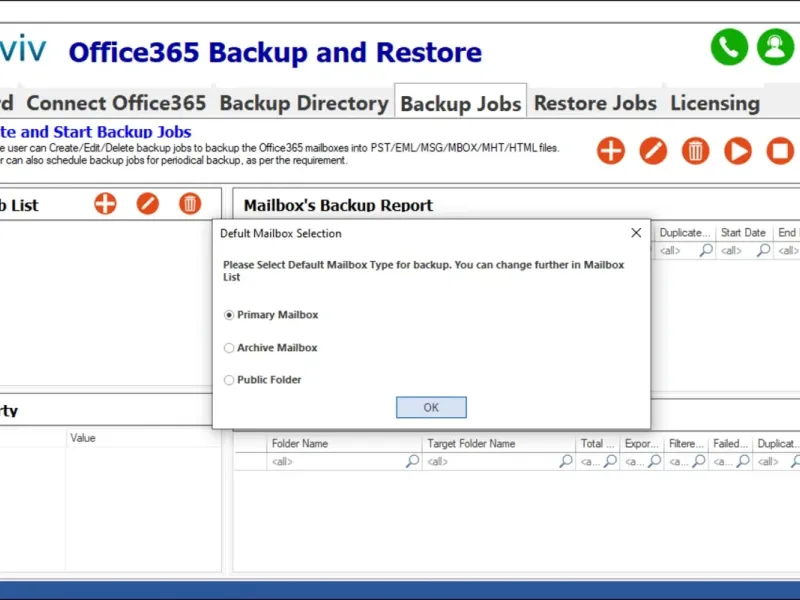Stop the backup job with stop icon
Image resolution: width=800 pixels, height=600 pixels.
pyautogui.click(x=780, y=151)
